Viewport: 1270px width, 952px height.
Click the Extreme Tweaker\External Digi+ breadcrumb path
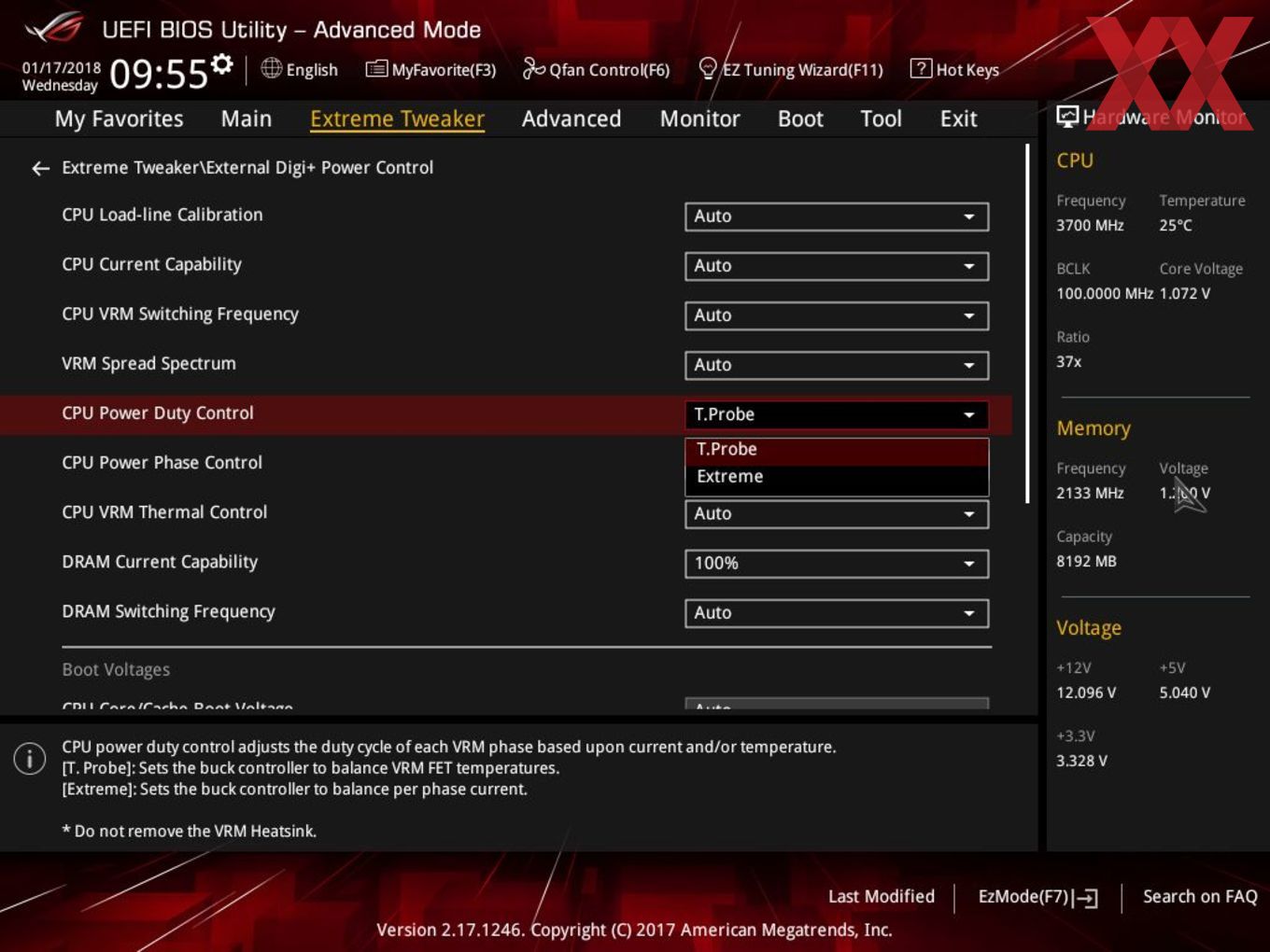point(247,168)
